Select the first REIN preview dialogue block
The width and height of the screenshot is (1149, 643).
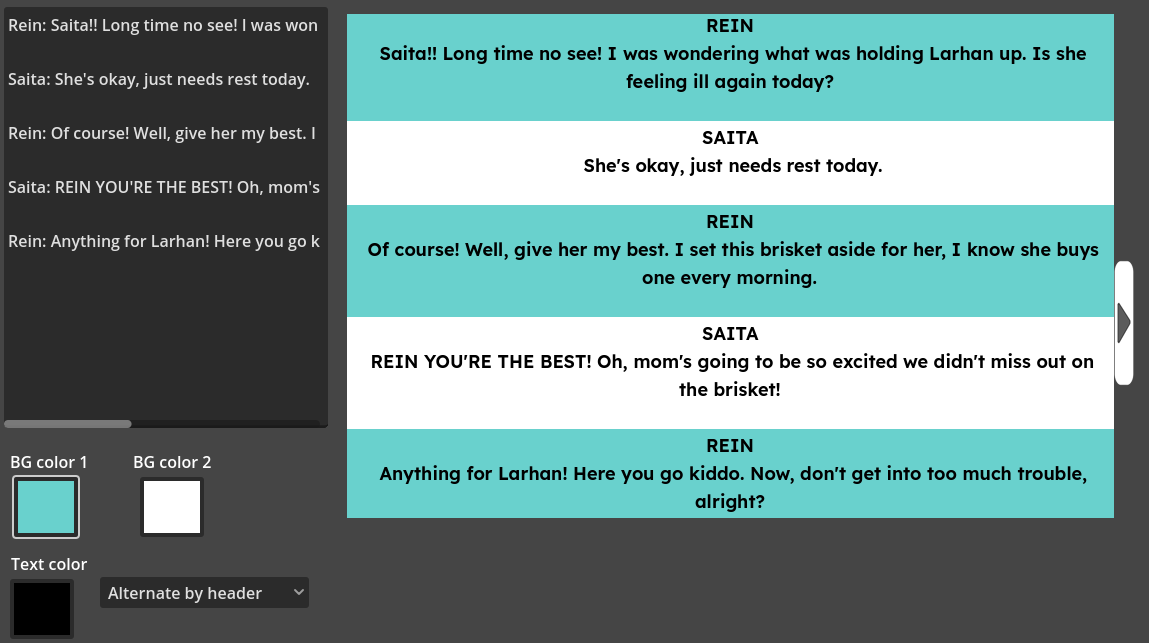(x=730, y=67)
